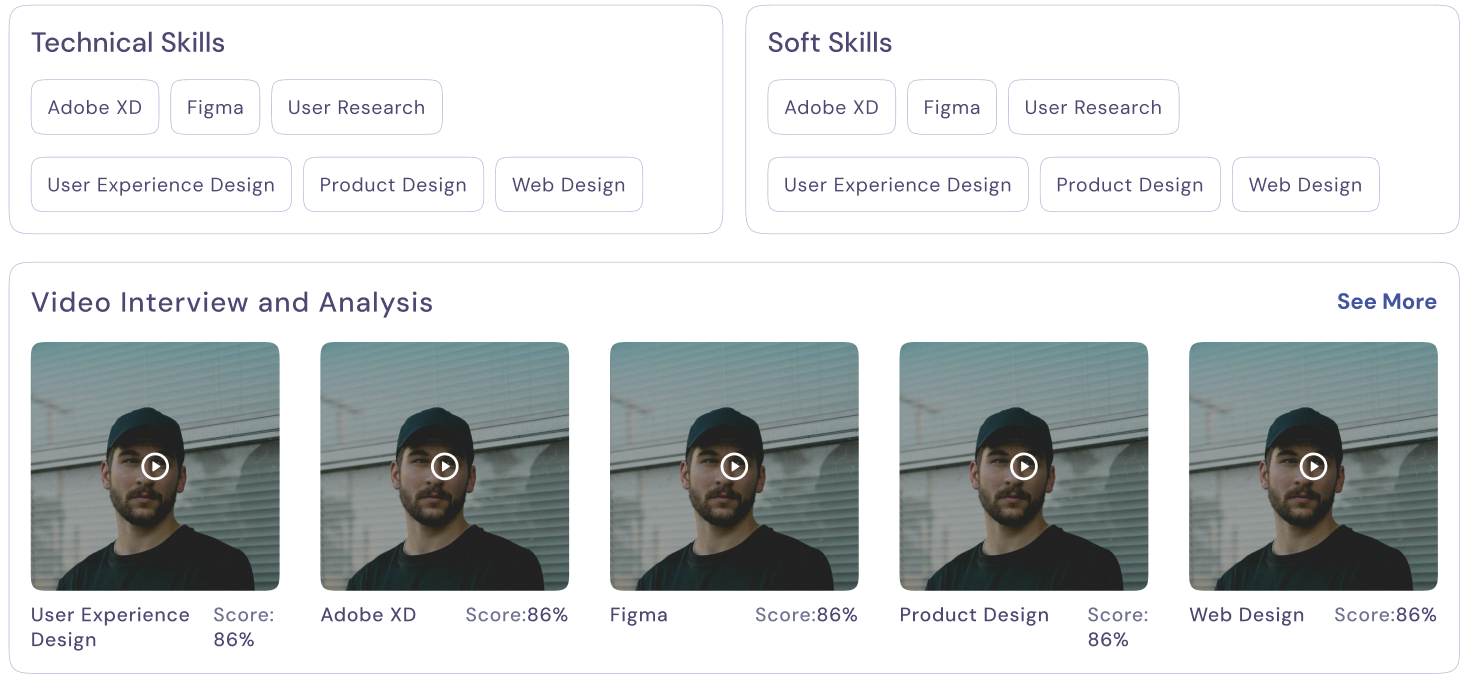Choose User Research in Soft Skills

(1093, 107)
